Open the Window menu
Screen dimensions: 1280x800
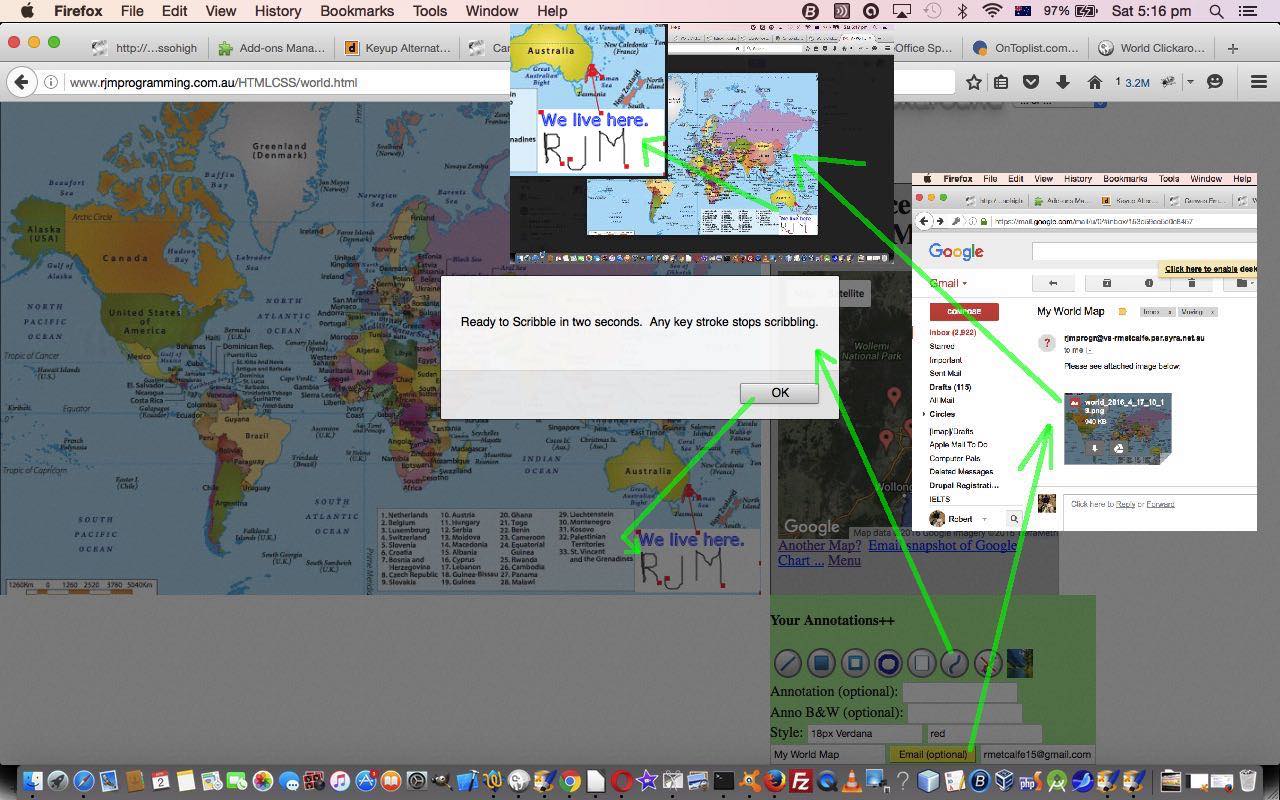(x=492, y=11)
